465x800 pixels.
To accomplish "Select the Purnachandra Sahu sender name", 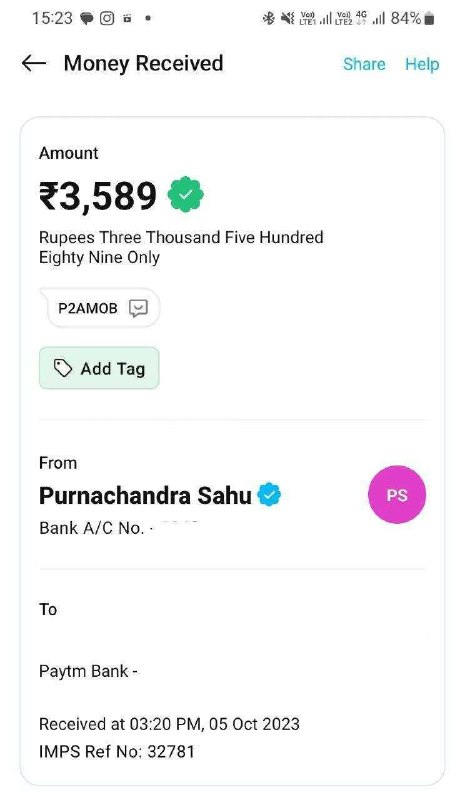I will (145, 495).
